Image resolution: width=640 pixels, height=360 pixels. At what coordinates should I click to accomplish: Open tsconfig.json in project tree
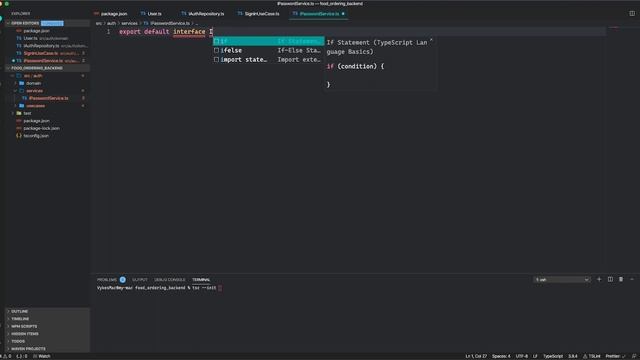click(36, 136)
